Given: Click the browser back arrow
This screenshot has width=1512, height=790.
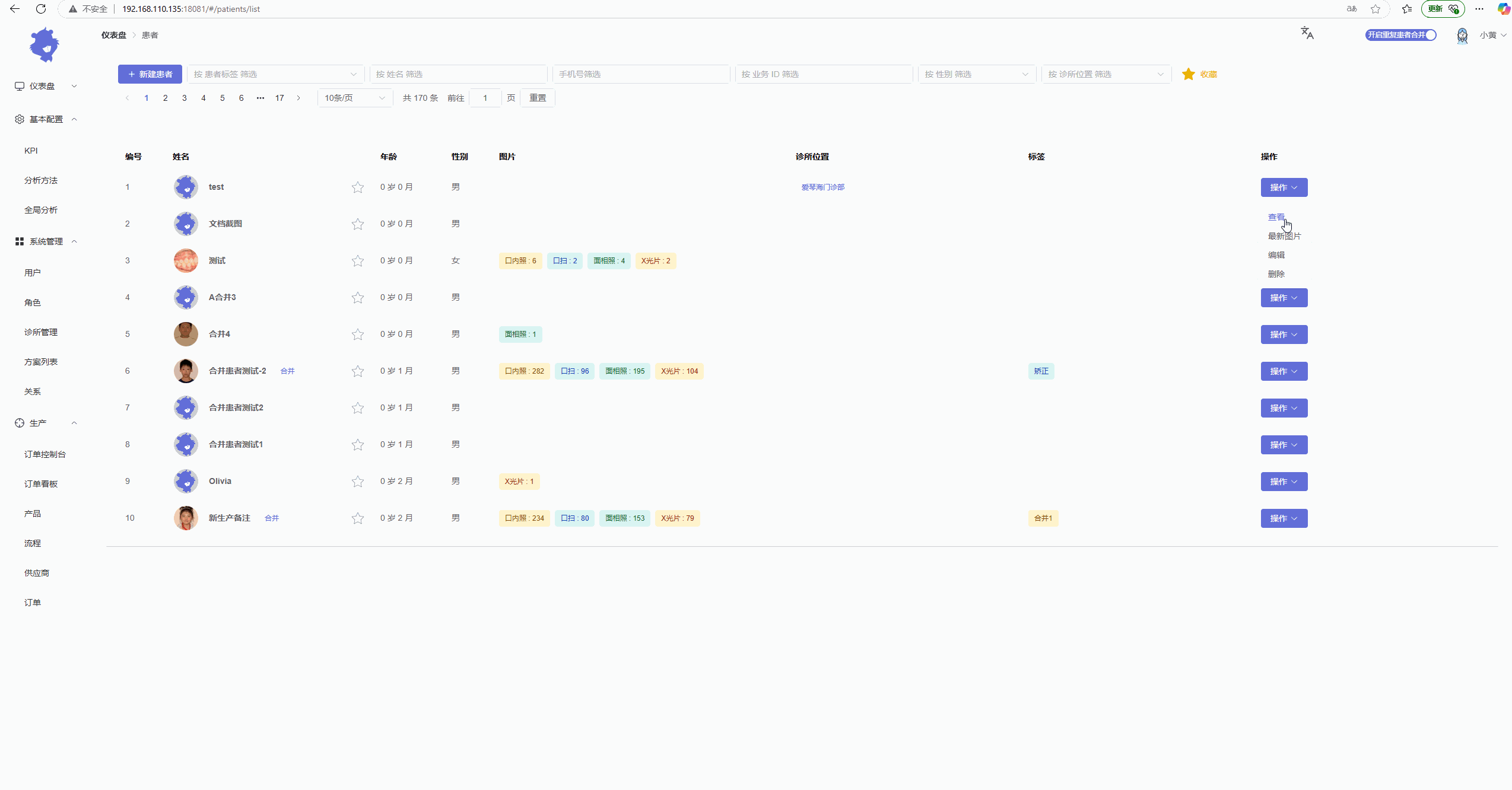Looking at the screenshot, I should [15, 9].
